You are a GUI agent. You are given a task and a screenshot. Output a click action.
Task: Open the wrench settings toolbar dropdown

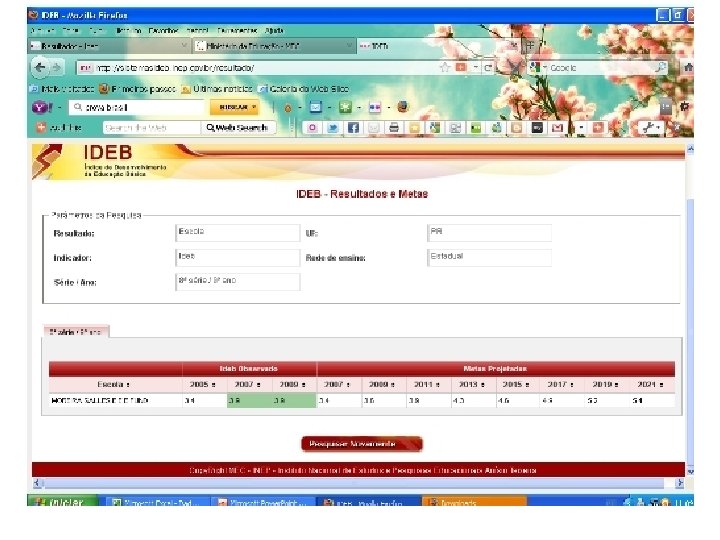[x=651, y=128]
